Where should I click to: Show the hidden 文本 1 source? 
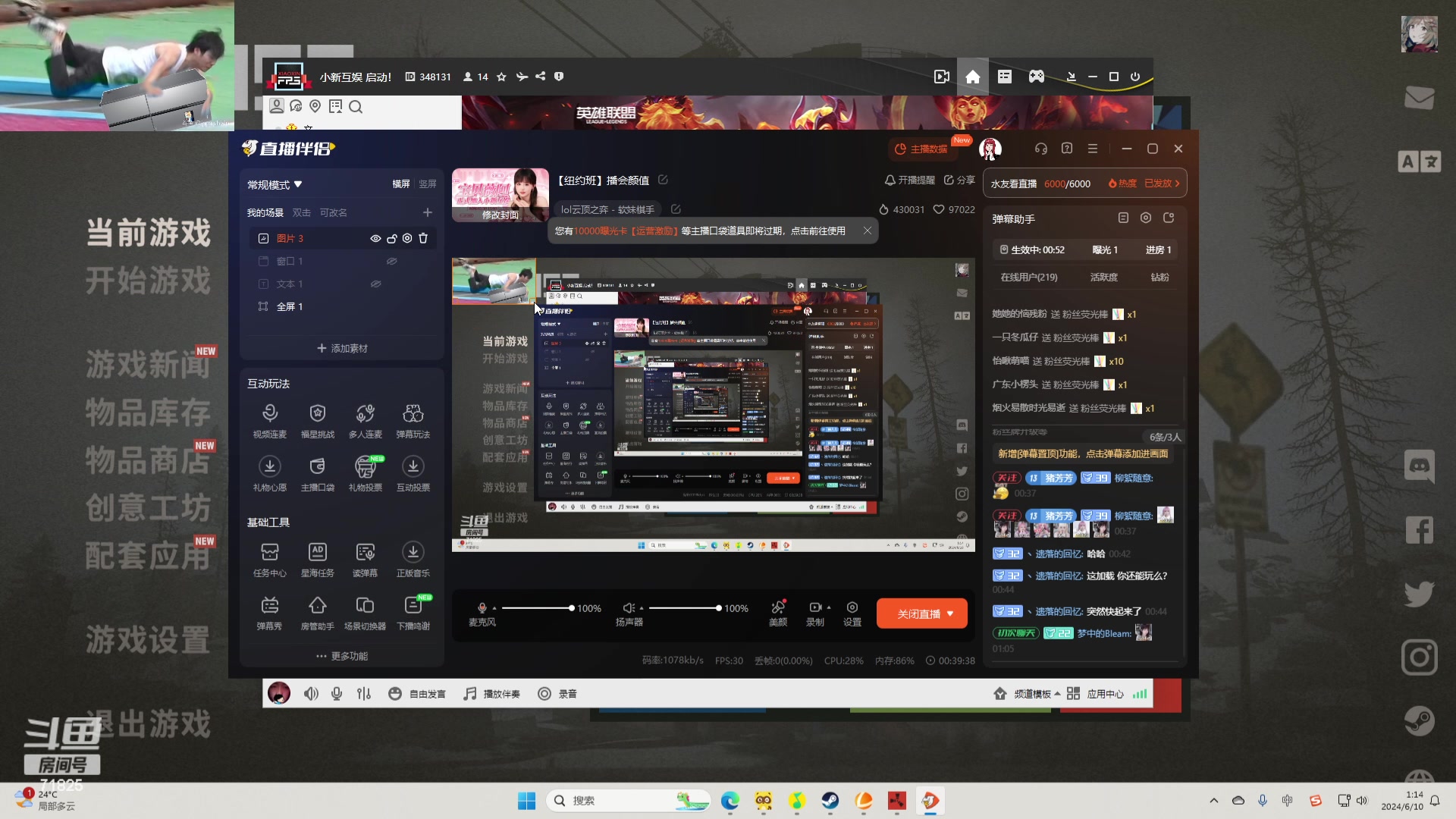(375, 284)
